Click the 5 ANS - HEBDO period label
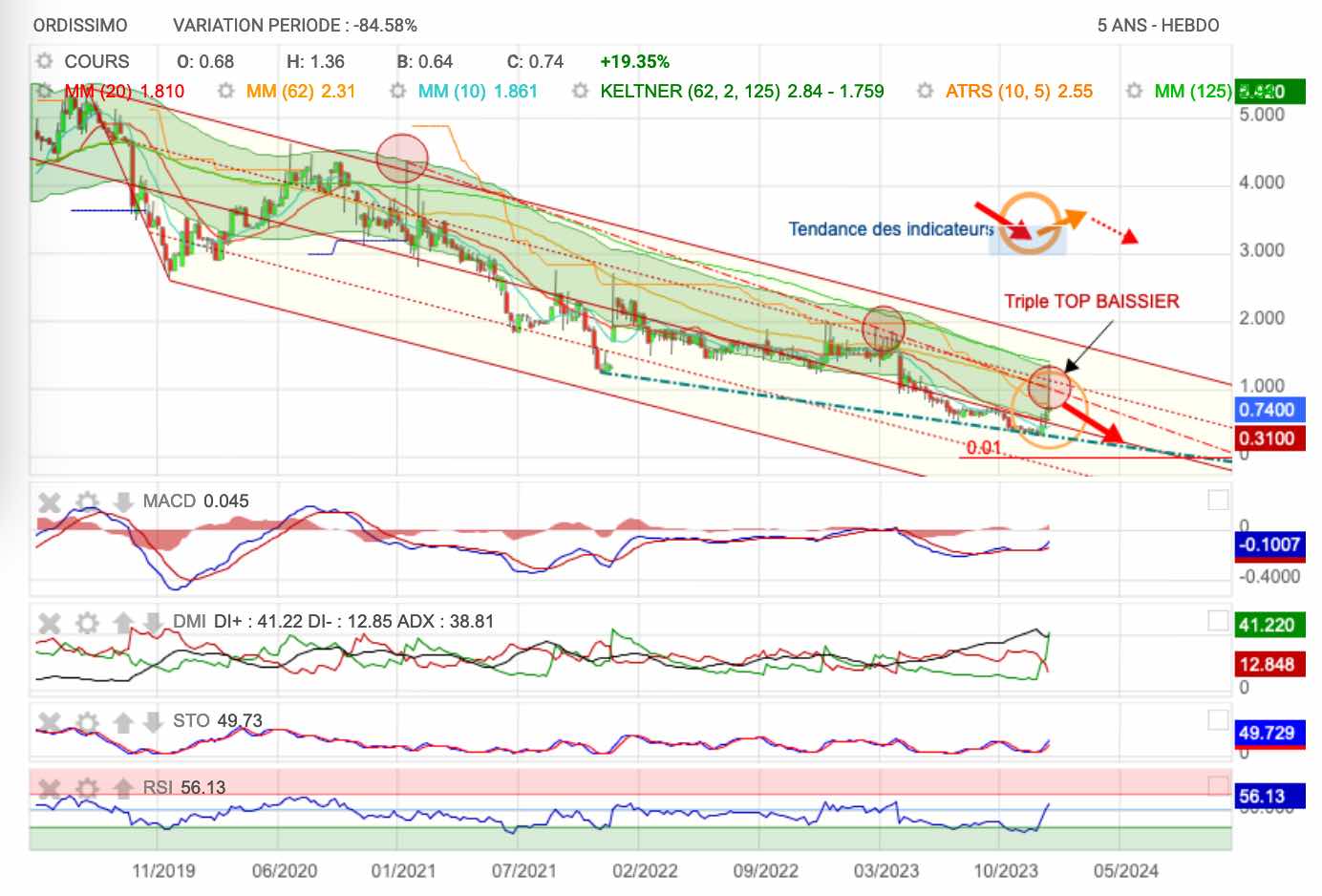 tap(1159, 25)
